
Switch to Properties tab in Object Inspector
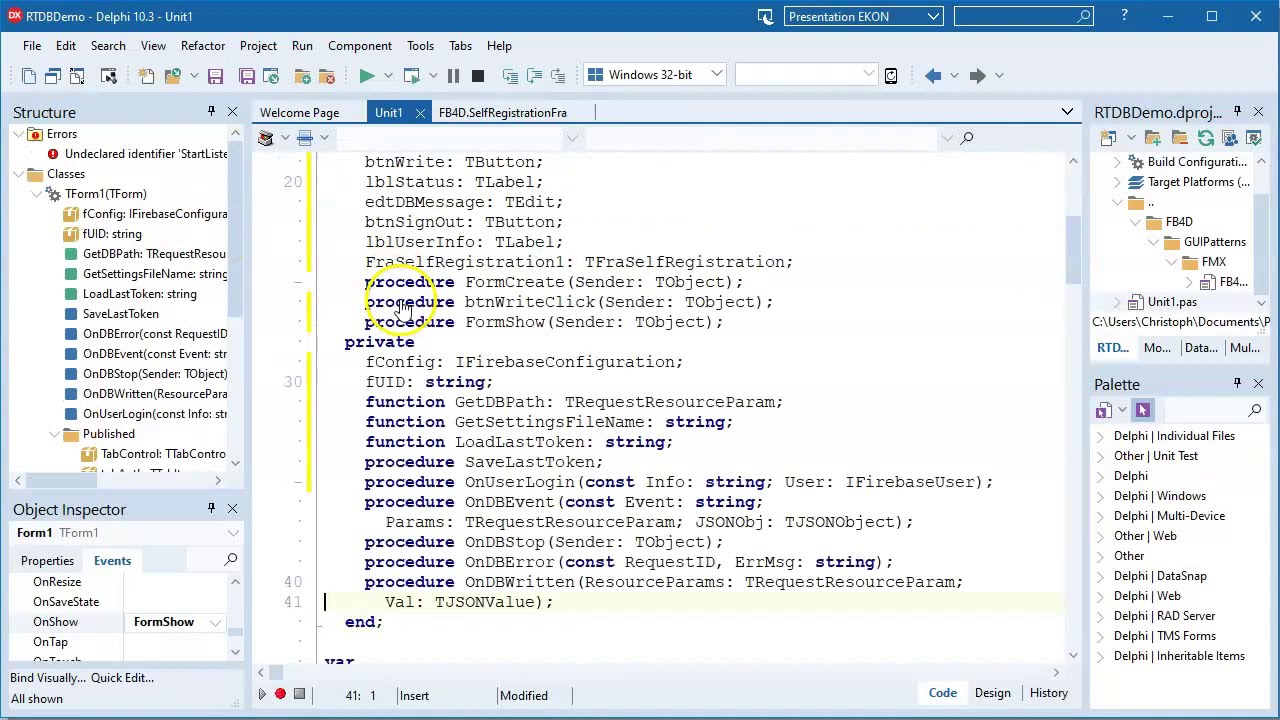pyautogui.click(x=47, y=561)
